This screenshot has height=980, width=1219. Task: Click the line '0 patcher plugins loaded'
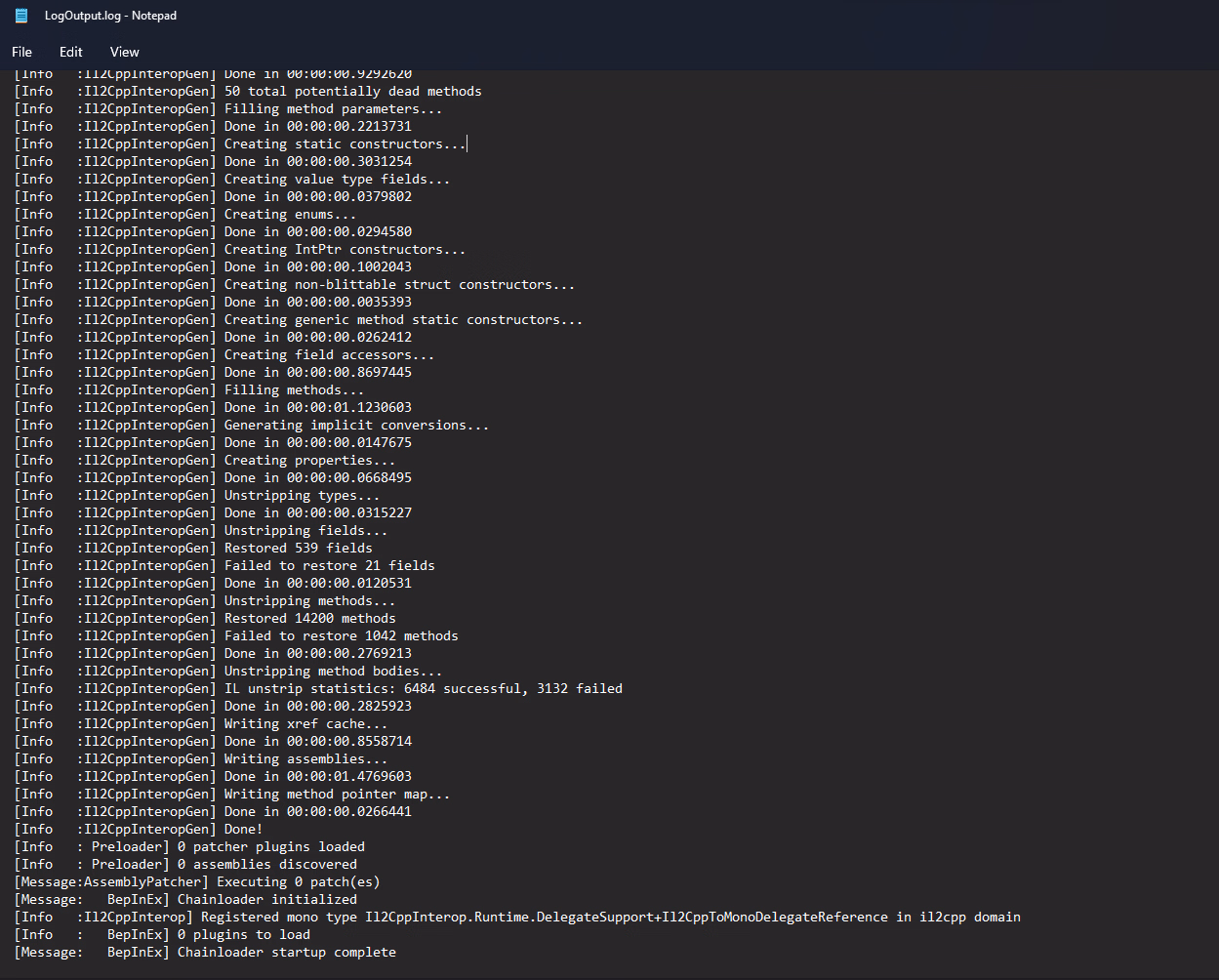[189, 846]
